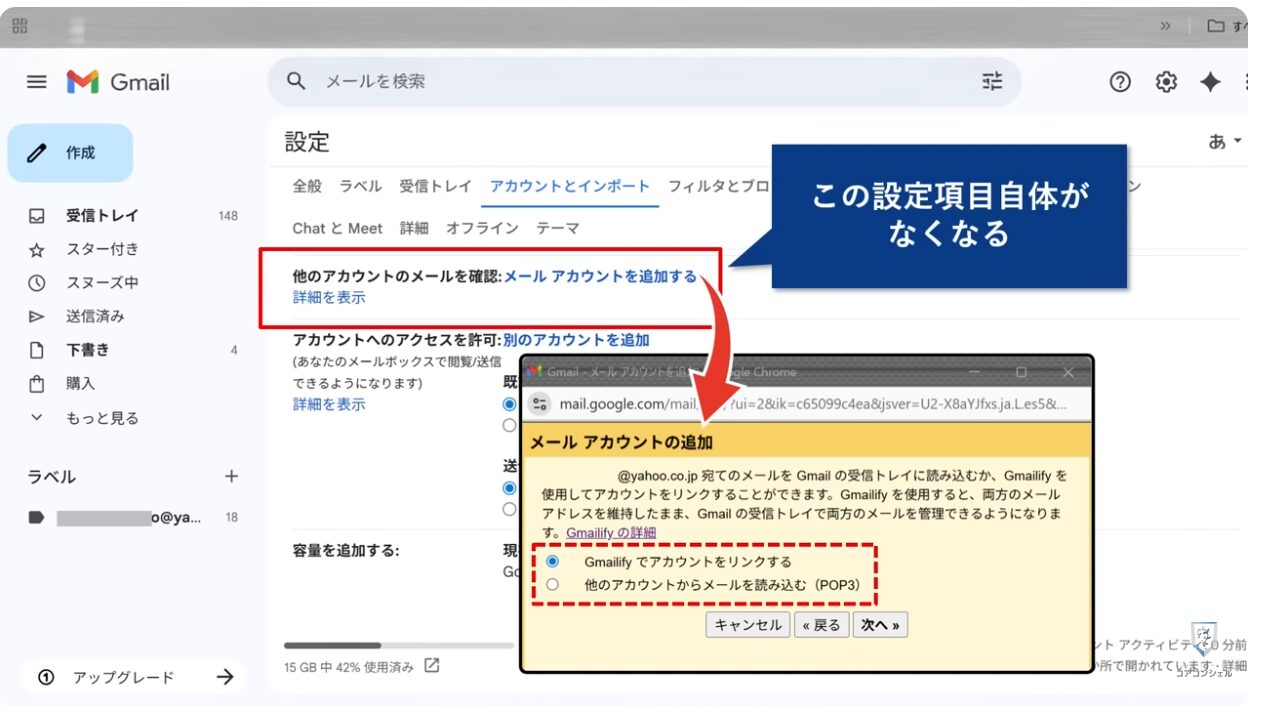This screenshot has width=1271, height=706.
Task: Expand もっと見る in the sidebar
Action: pyautogui.click(x=101, y=418)
